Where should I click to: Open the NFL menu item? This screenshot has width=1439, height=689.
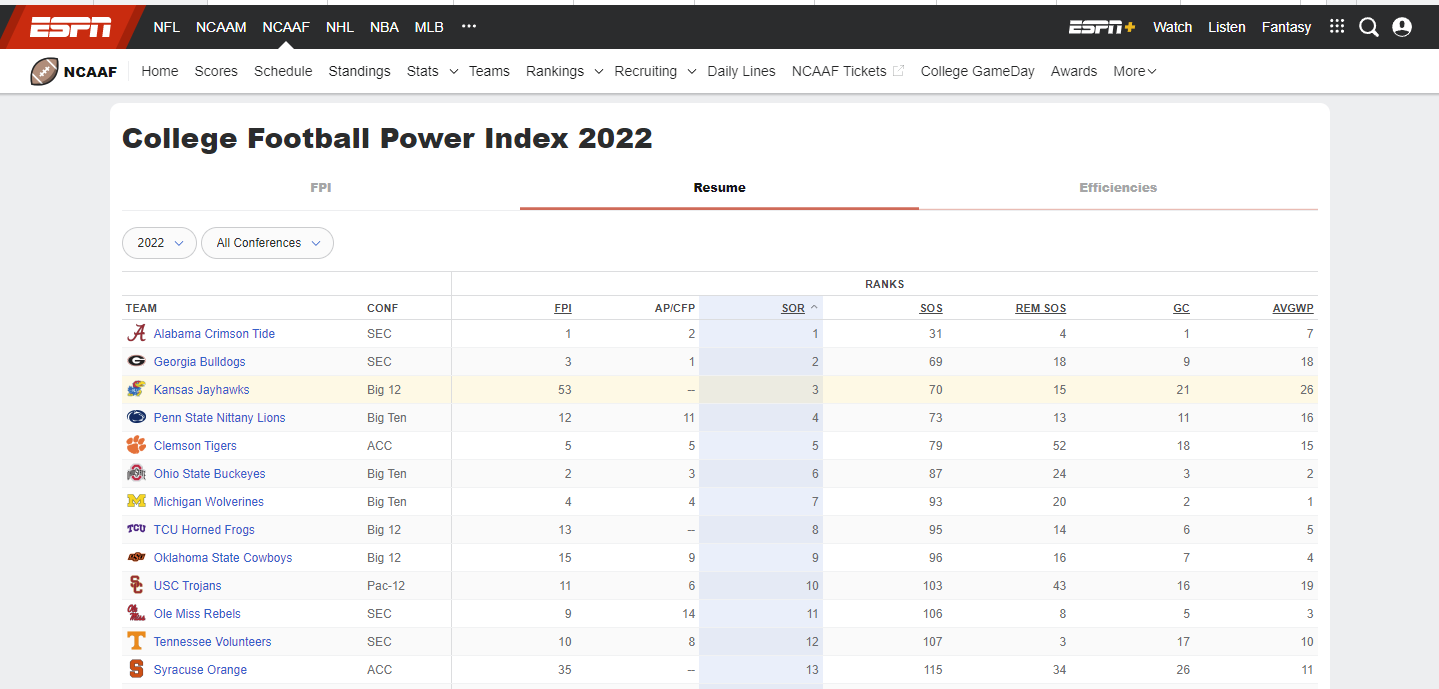pos(166,27)
